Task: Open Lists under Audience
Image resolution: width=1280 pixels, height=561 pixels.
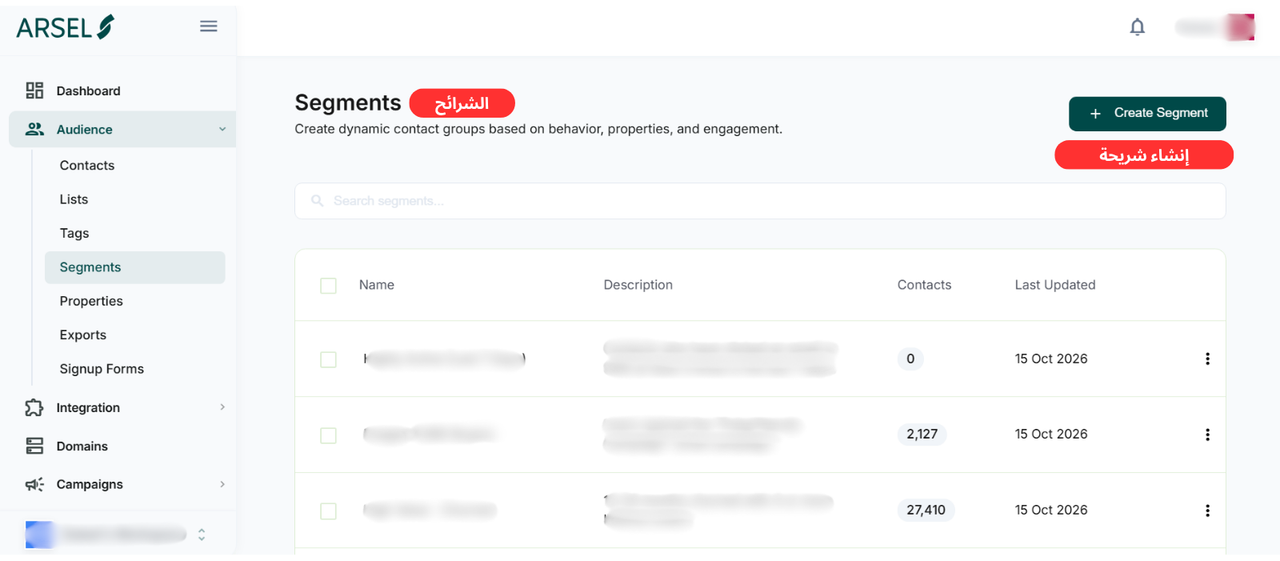Action: tap(74, 200)
